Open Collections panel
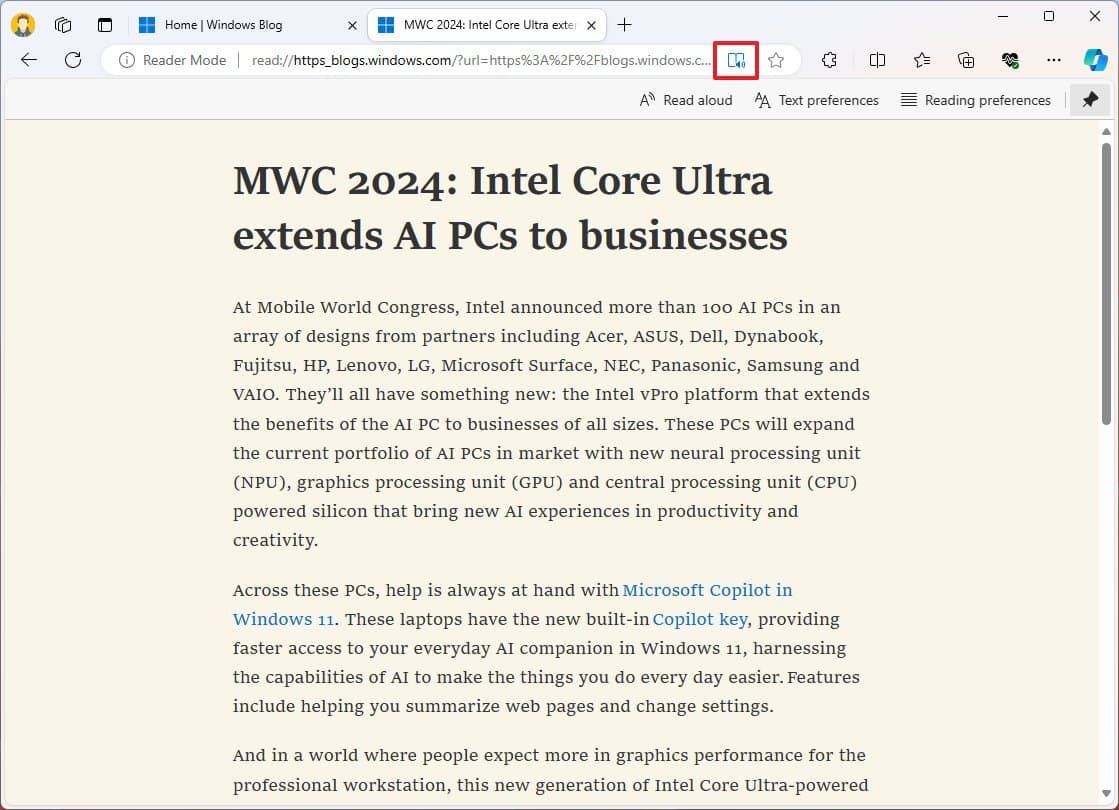The width and height of the screenshot is (1119, 810). [966, 60]
